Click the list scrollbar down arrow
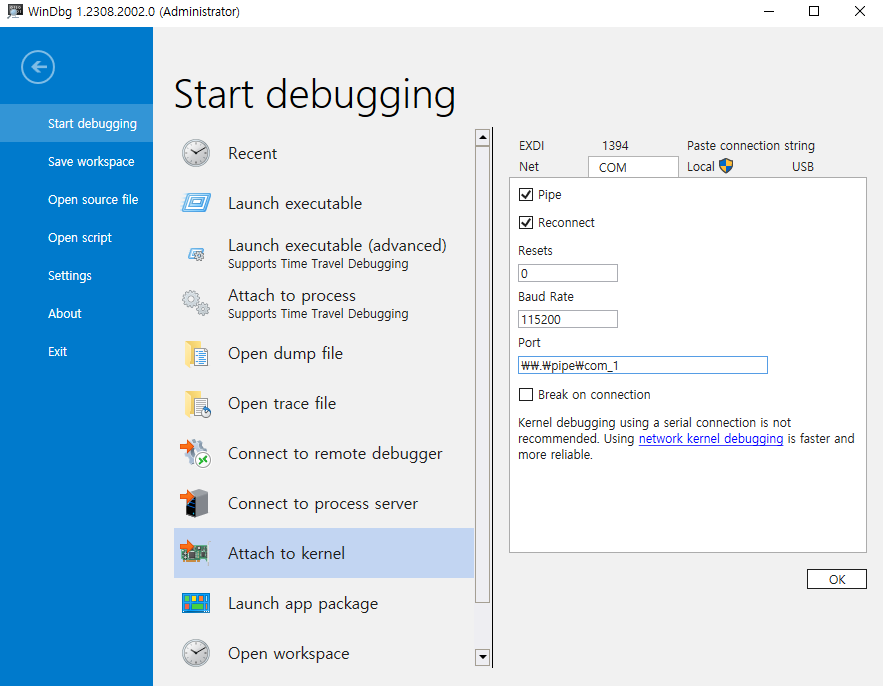 (483, 657)
